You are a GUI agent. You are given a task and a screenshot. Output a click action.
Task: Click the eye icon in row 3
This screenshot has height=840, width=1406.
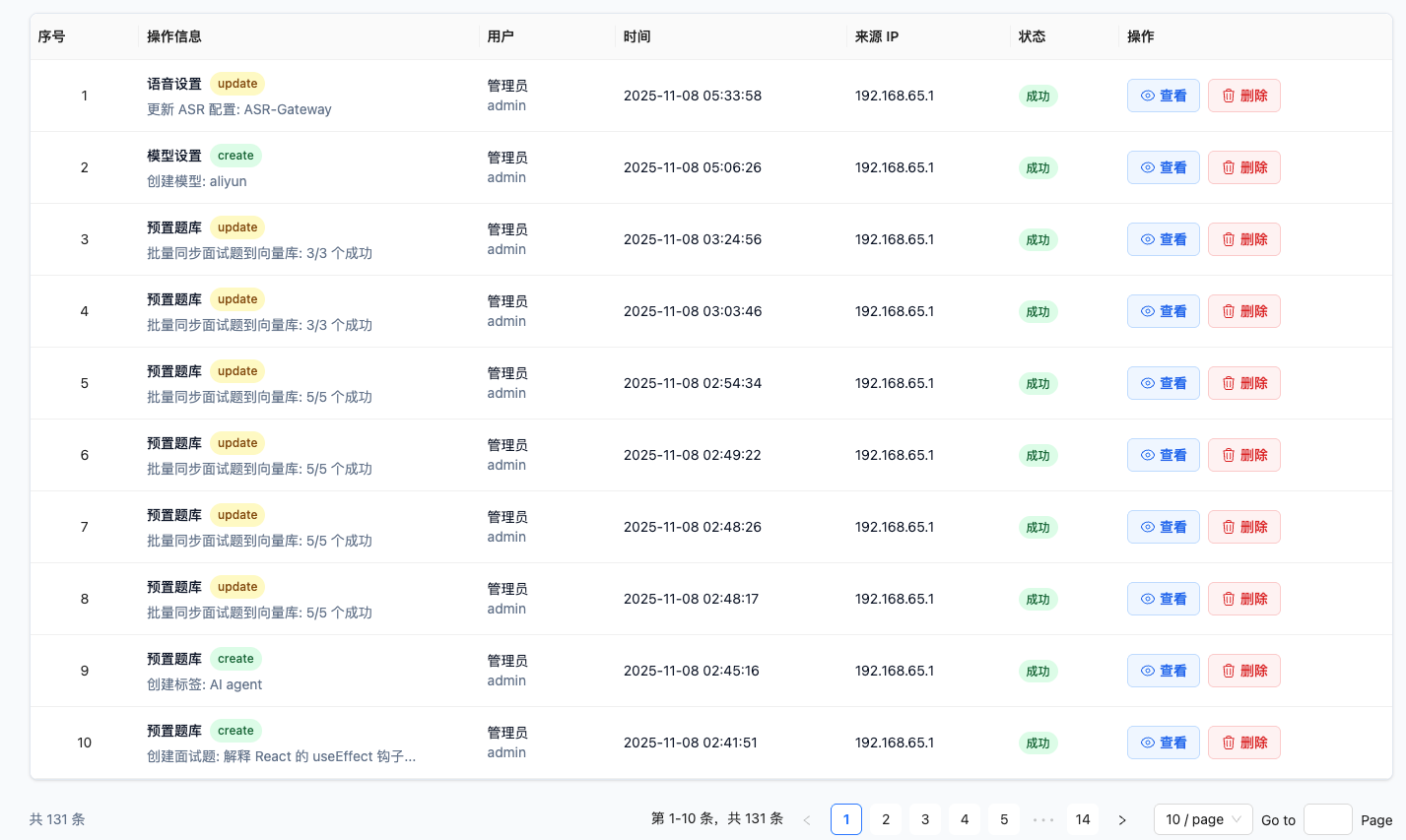(1148, 239)
